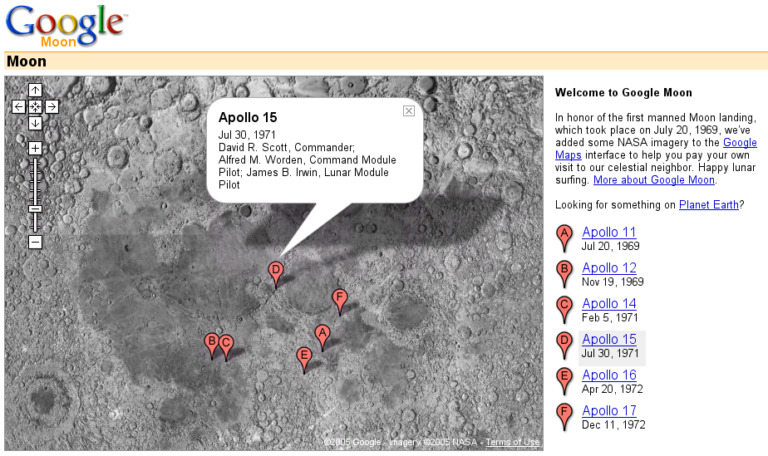Click map marker B on the moon
Image resolution: width=768 pixels, height=456 pixels.
point(211,343)
